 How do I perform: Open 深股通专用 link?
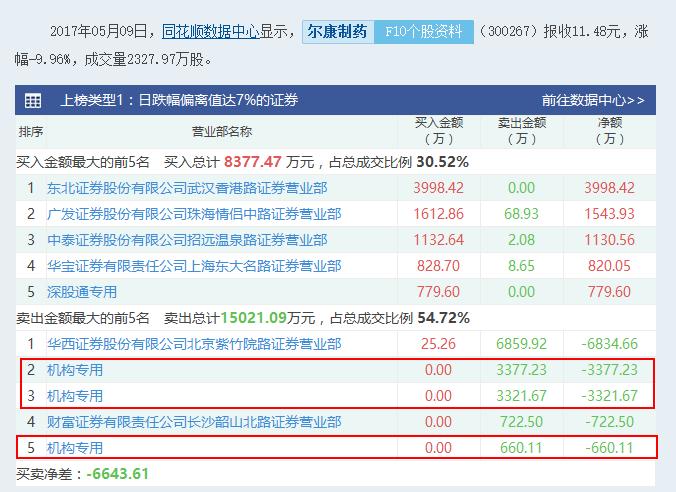tap(82, 292)
